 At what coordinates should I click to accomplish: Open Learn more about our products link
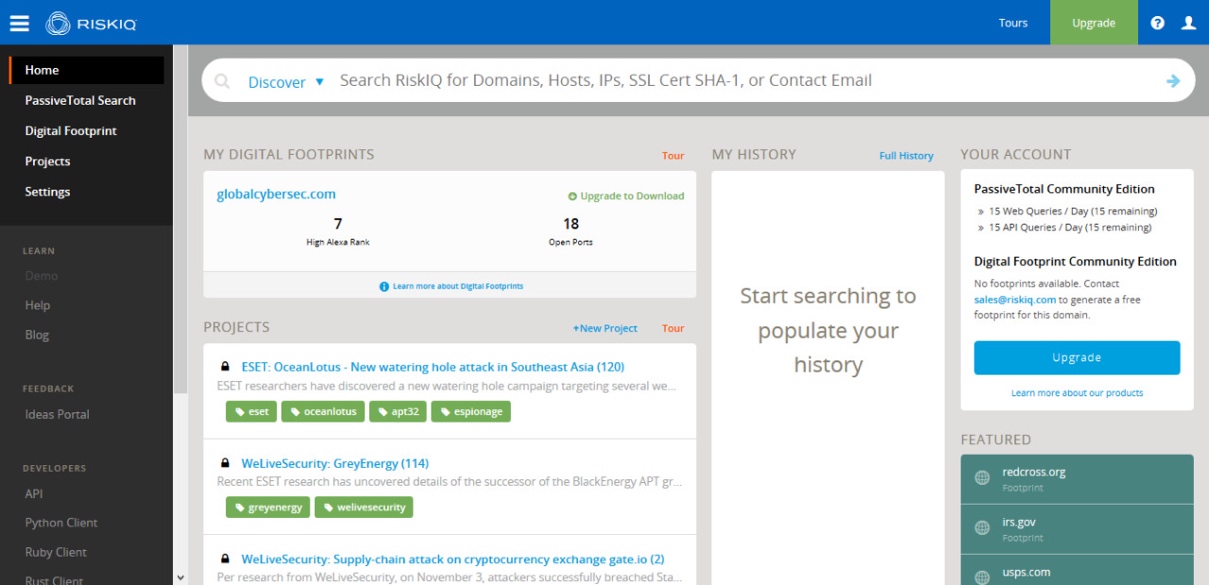(x=1077, y=393)
